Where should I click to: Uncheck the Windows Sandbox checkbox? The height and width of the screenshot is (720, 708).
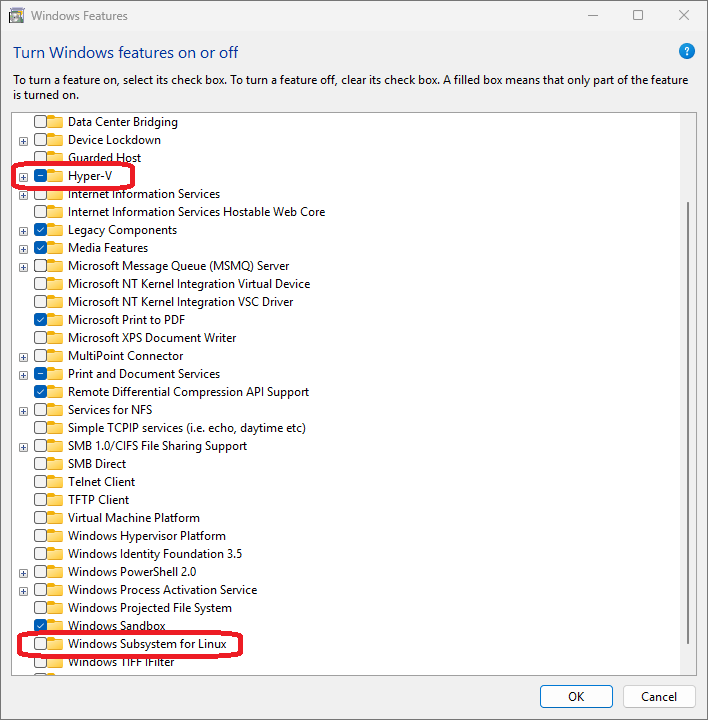[40, 625]
